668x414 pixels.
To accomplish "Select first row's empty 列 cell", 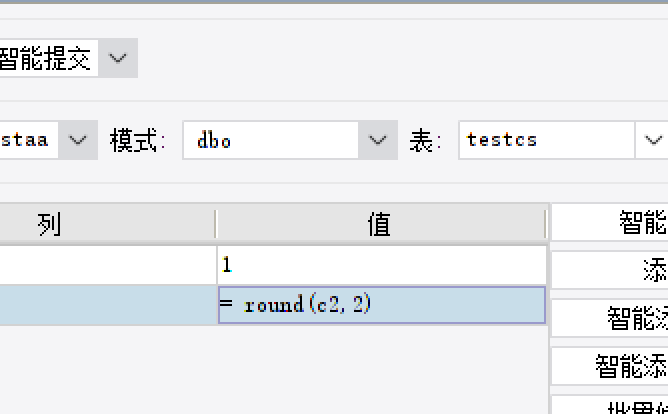I will (x=108, y=265).
